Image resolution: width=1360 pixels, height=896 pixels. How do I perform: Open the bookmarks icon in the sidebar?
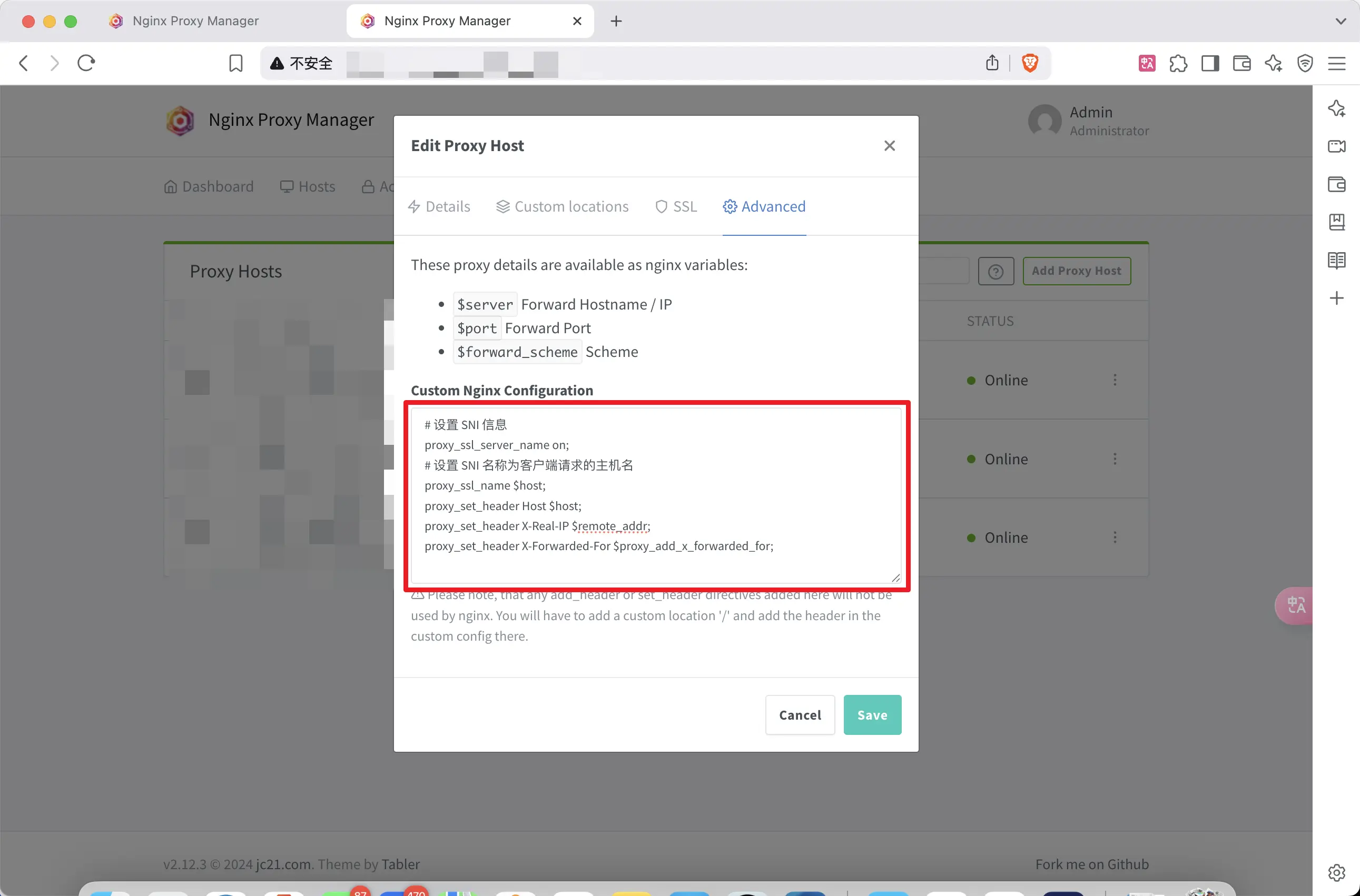(x=1337, y=222)
